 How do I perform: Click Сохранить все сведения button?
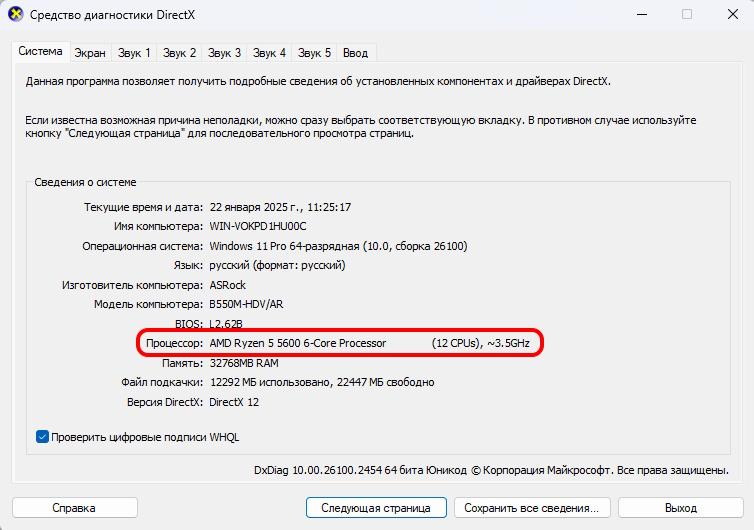point(532,508)
